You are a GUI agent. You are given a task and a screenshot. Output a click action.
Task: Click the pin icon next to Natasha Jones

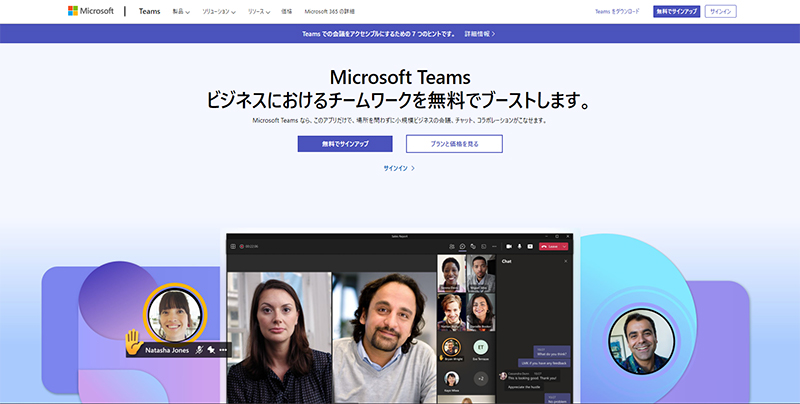click(x=211, y=350)
